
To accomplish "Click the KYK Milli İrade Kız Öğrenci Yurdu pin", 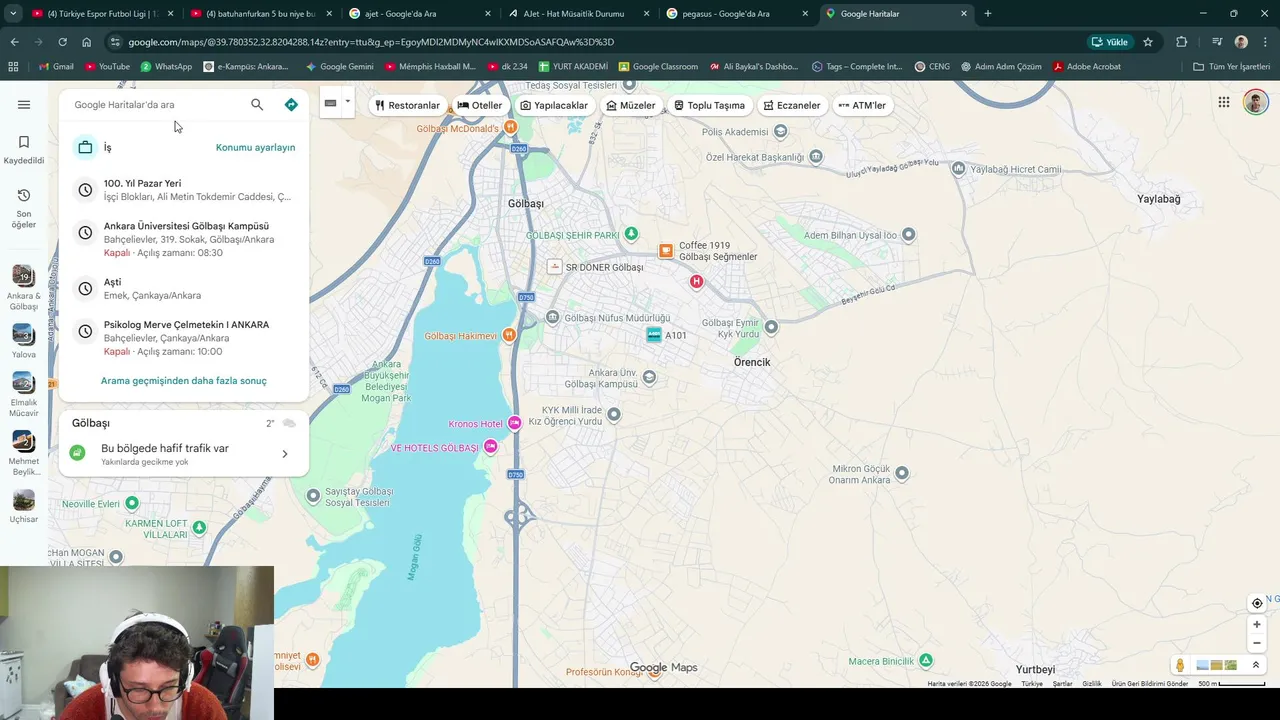I will tap(614, 414).
